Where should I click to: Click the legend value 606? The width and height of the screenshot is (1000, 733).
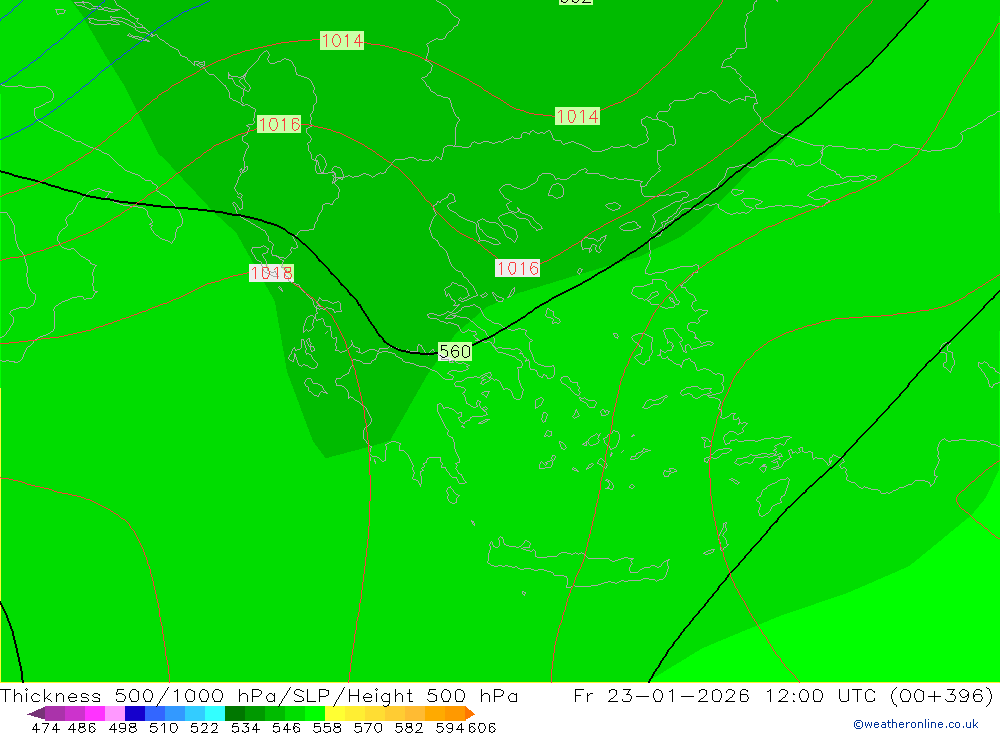[x=482, y=728]
